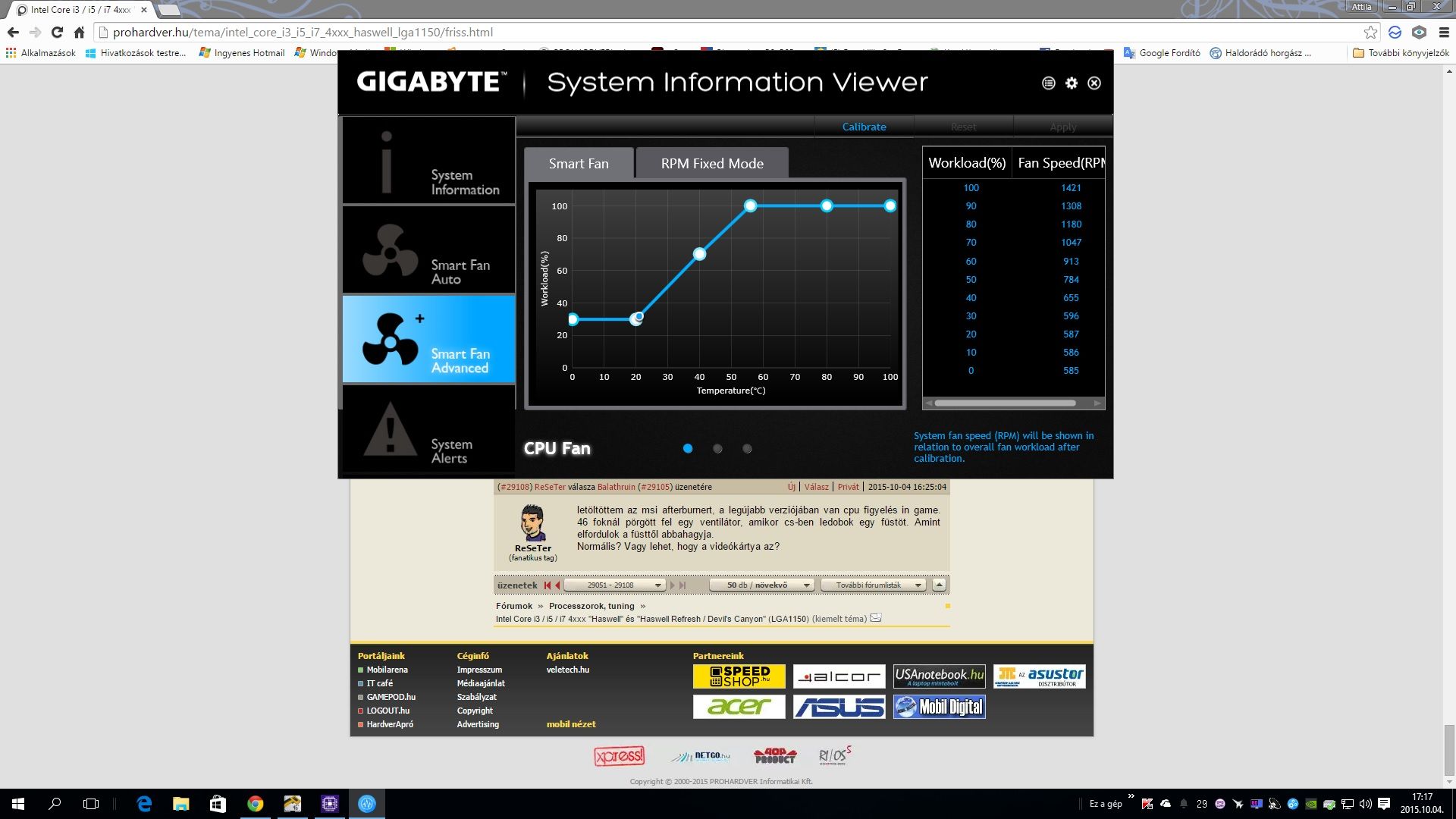The width and height of the screenshot is (1456, 819).
Task: Open the Mobilarena portal link
Action: [387, 670]
